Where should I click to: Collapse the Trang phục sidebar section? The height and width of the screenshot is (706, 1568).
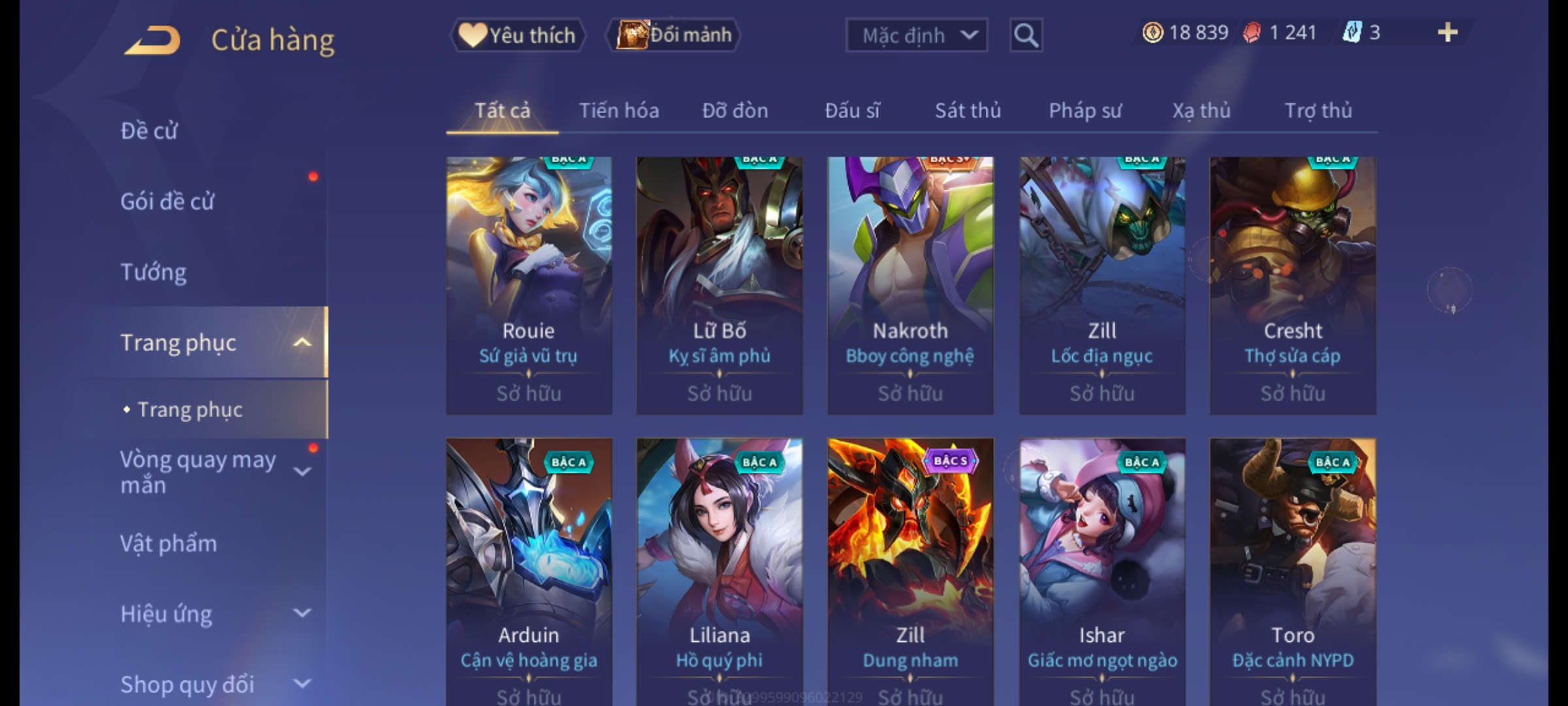coord(302,342)
